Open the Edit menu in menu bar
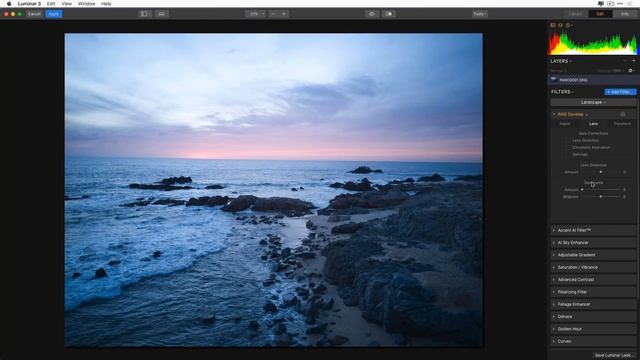The image size is (640, 360). point(51,4)
